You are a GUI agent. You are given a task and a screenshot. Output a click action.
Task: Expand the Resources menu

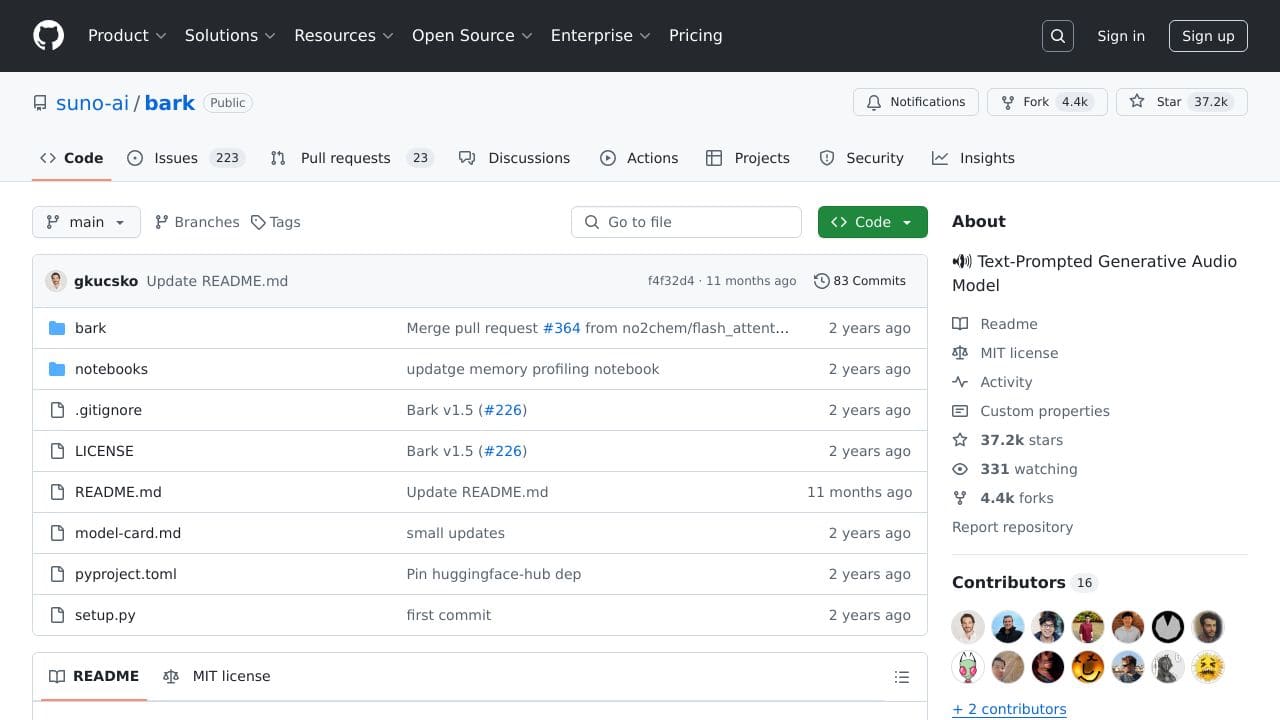click(x=343, y=35)
